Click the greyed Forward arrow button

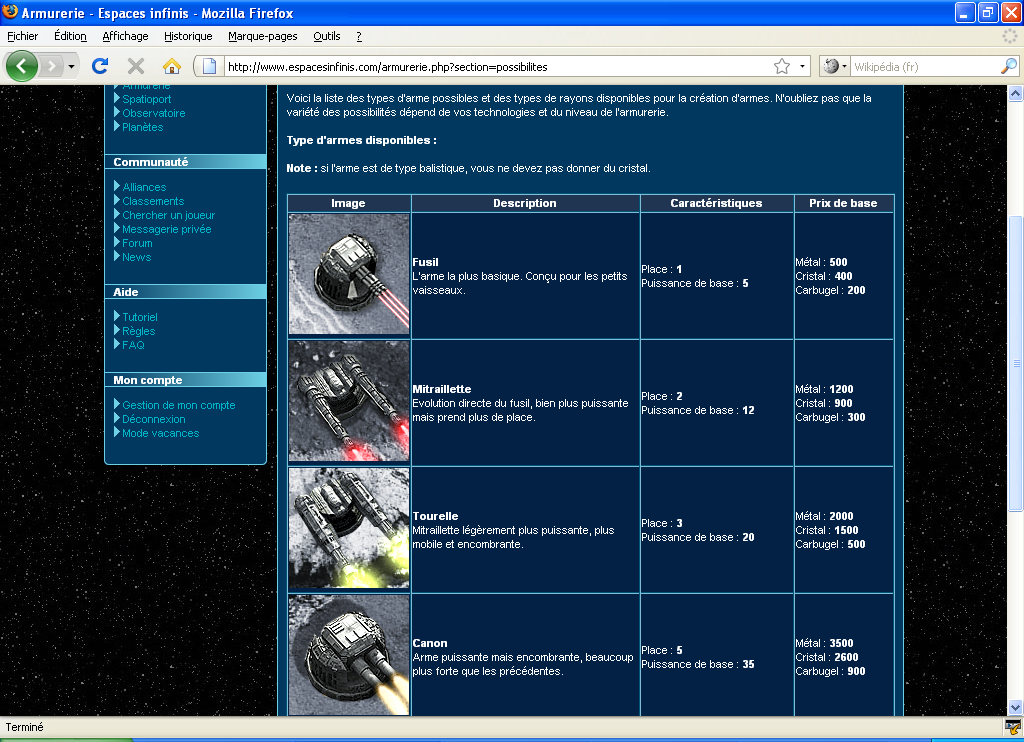(x=52, y=66)
